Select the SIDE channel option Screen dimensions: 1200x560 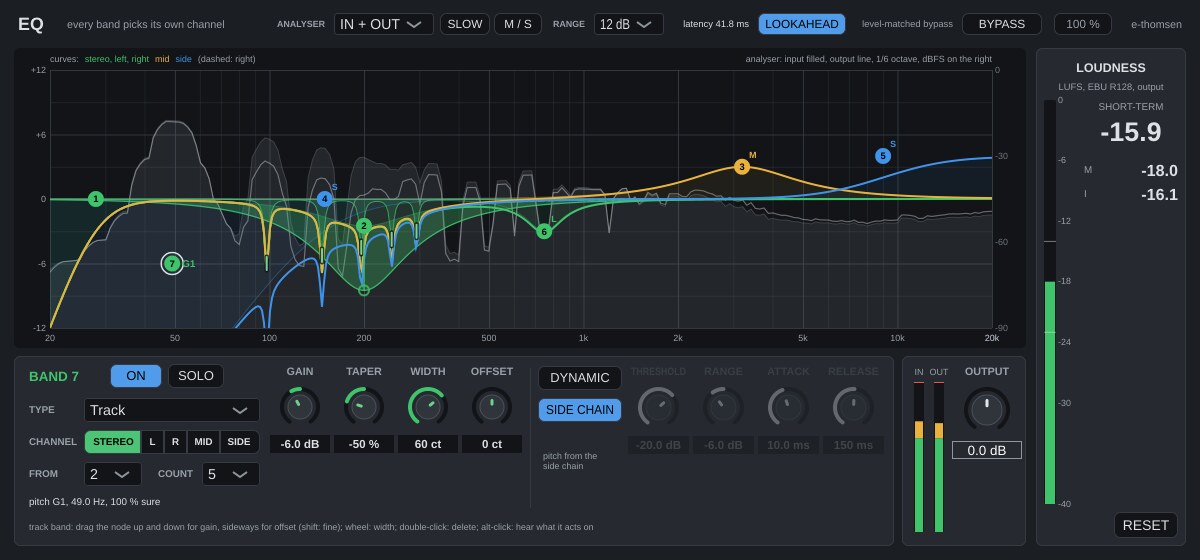(x=239, y=442)
